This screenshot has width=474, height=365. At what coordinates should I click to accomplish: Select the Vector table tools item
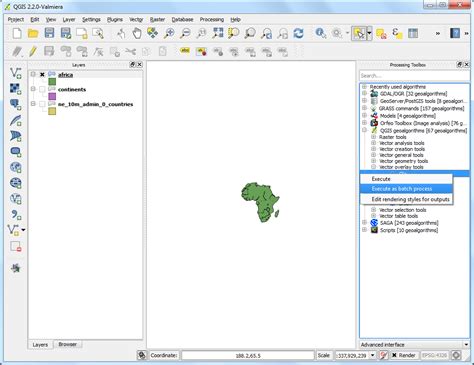(398, 216)
